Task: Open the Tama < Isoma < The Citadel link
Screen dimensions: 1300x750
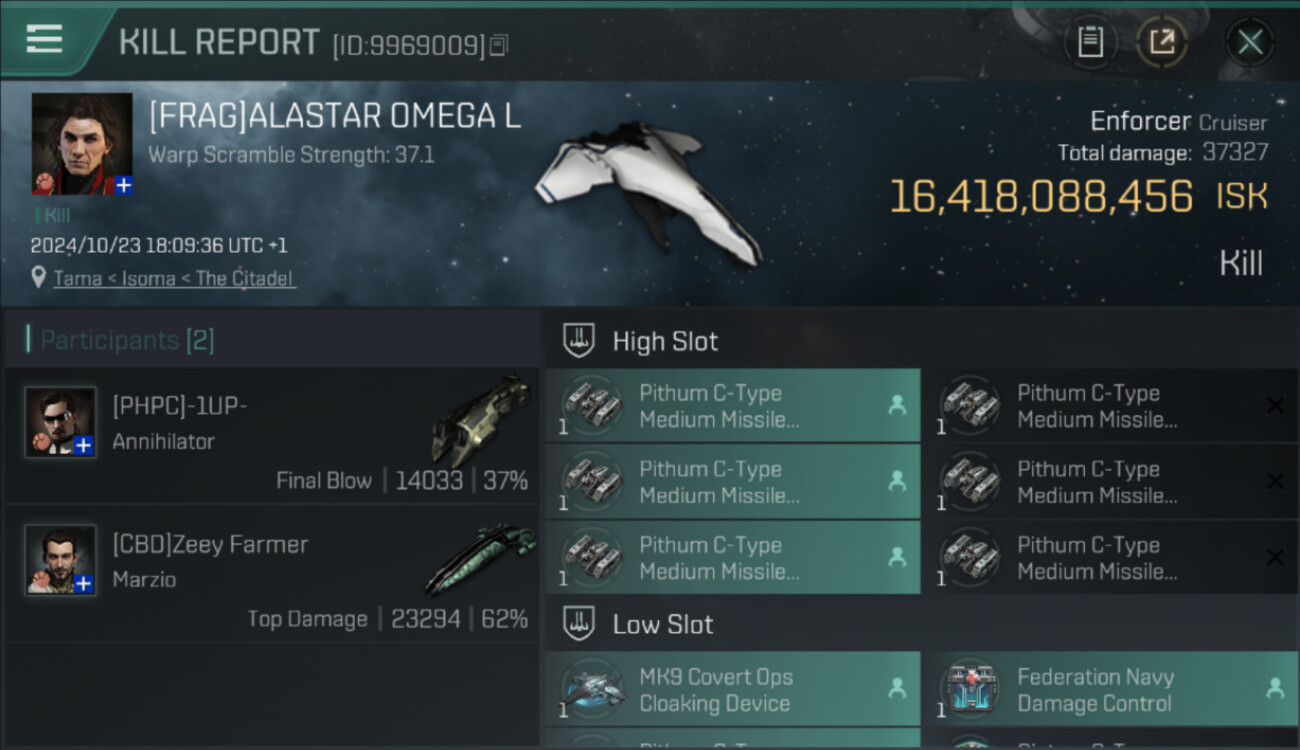Action: point(174,278)
